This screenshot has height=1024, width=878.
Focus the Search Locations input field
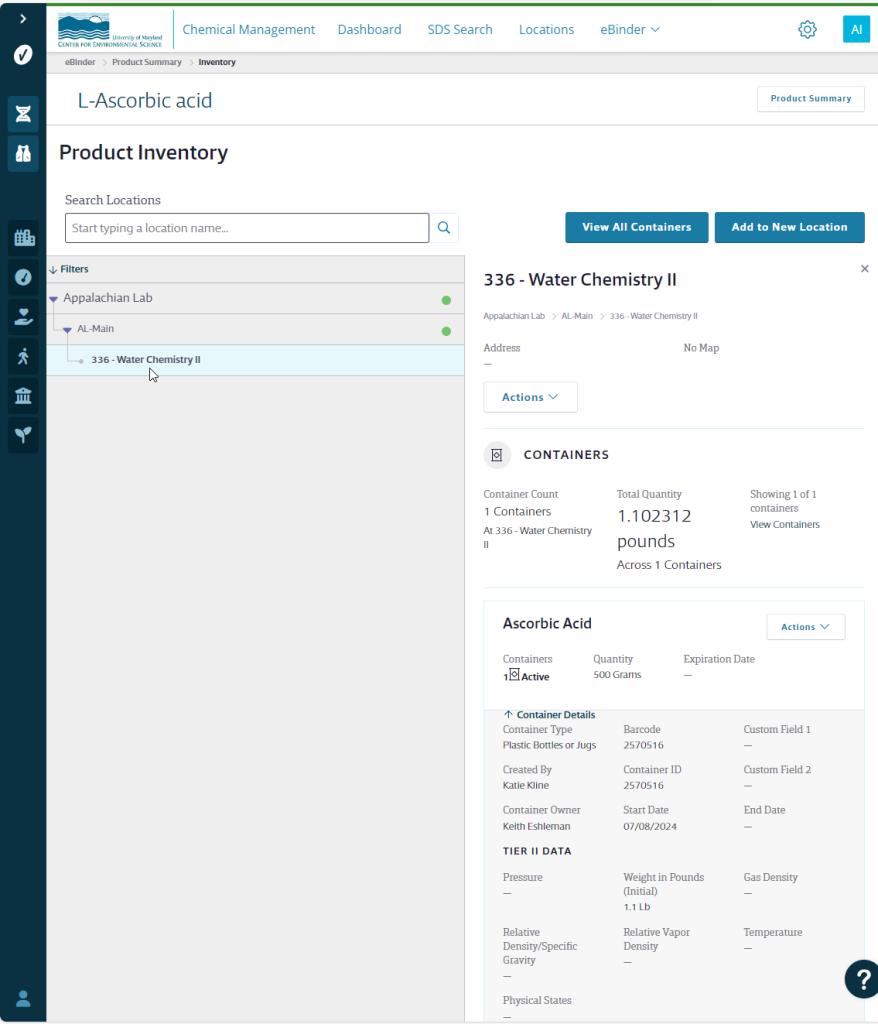click(247, 228)
